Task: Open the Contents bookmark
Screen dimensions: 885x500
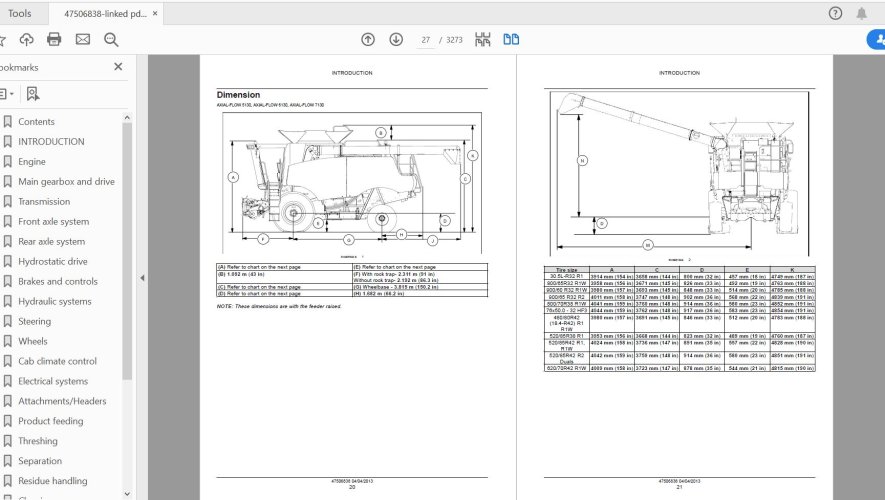Action: point(36,121)
